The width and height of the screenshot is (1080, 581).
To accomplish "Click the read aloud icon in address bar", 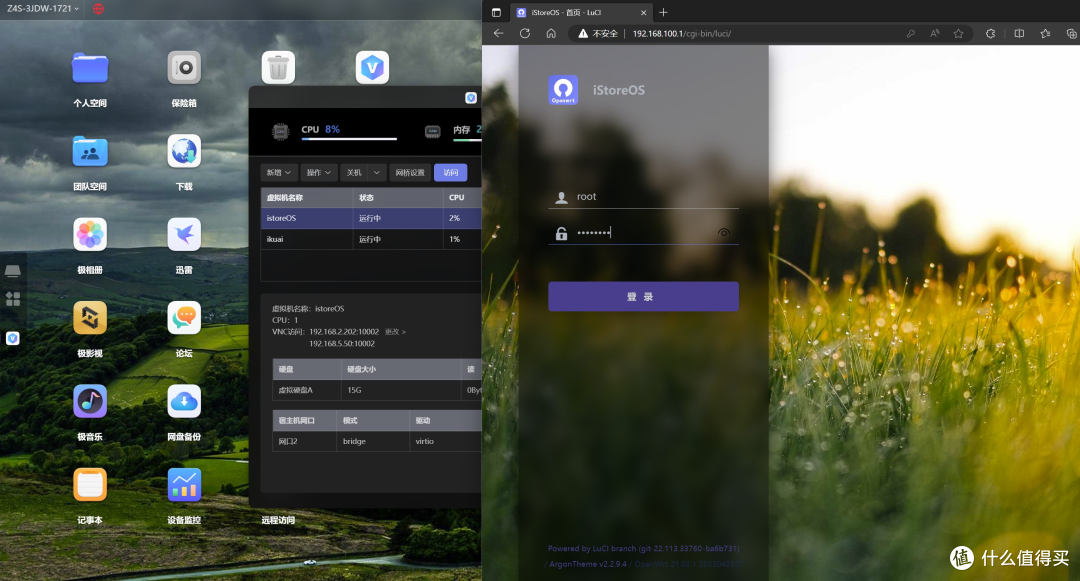I will tap(935, 33).
